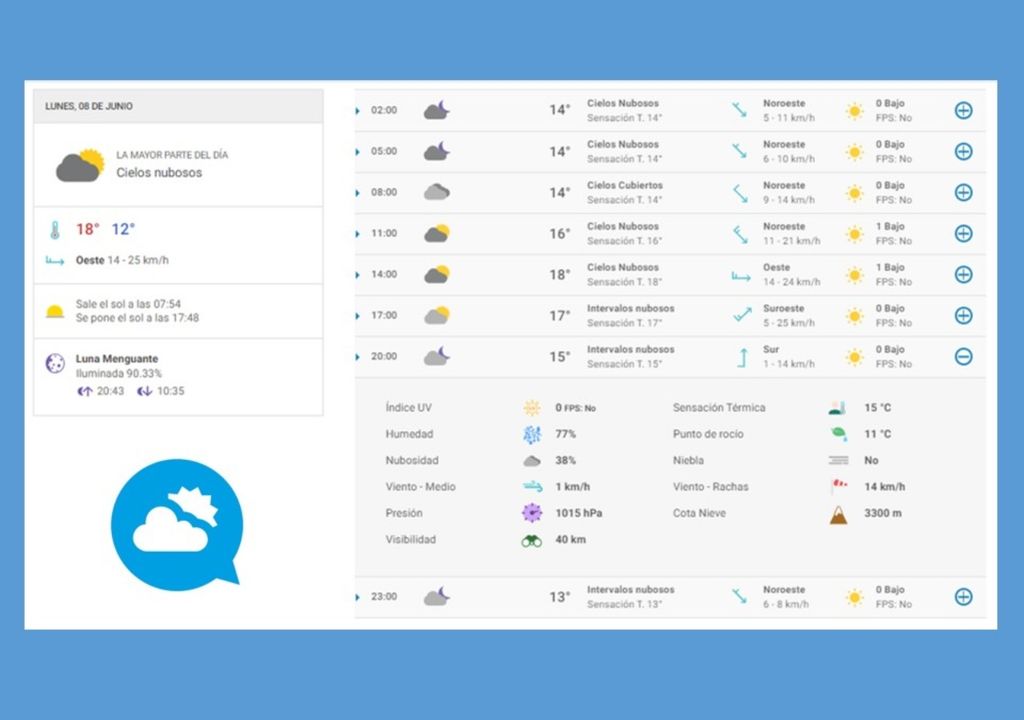Click the thermometer icon beside 18° 12°
The width and height of the screenshot is (1024, 720).
(55, 230)
